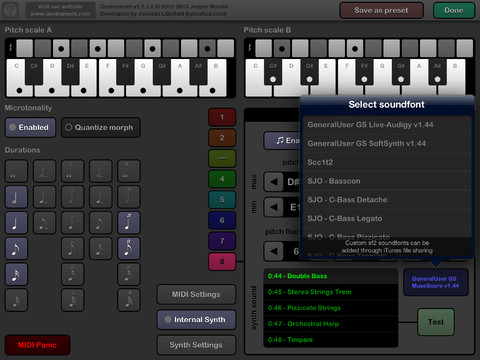
Task: Select purple preset slot 7
Action: pyautogui.click(x=222, y=241)
